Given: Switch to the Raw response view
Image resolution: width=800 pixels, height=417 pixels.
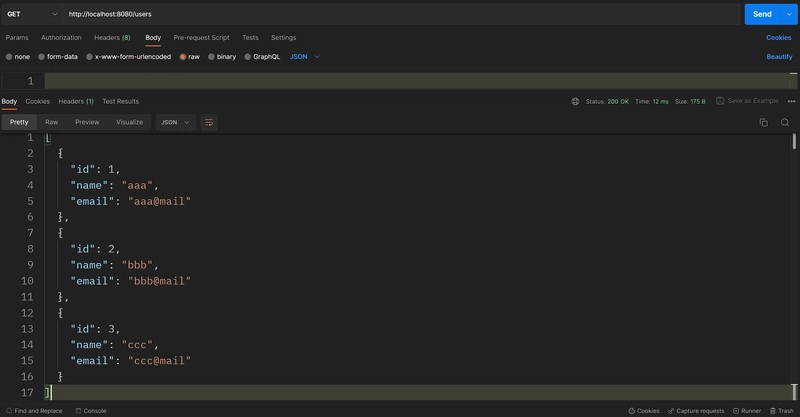Looking at the screenshot, I should tap(52, 122).
